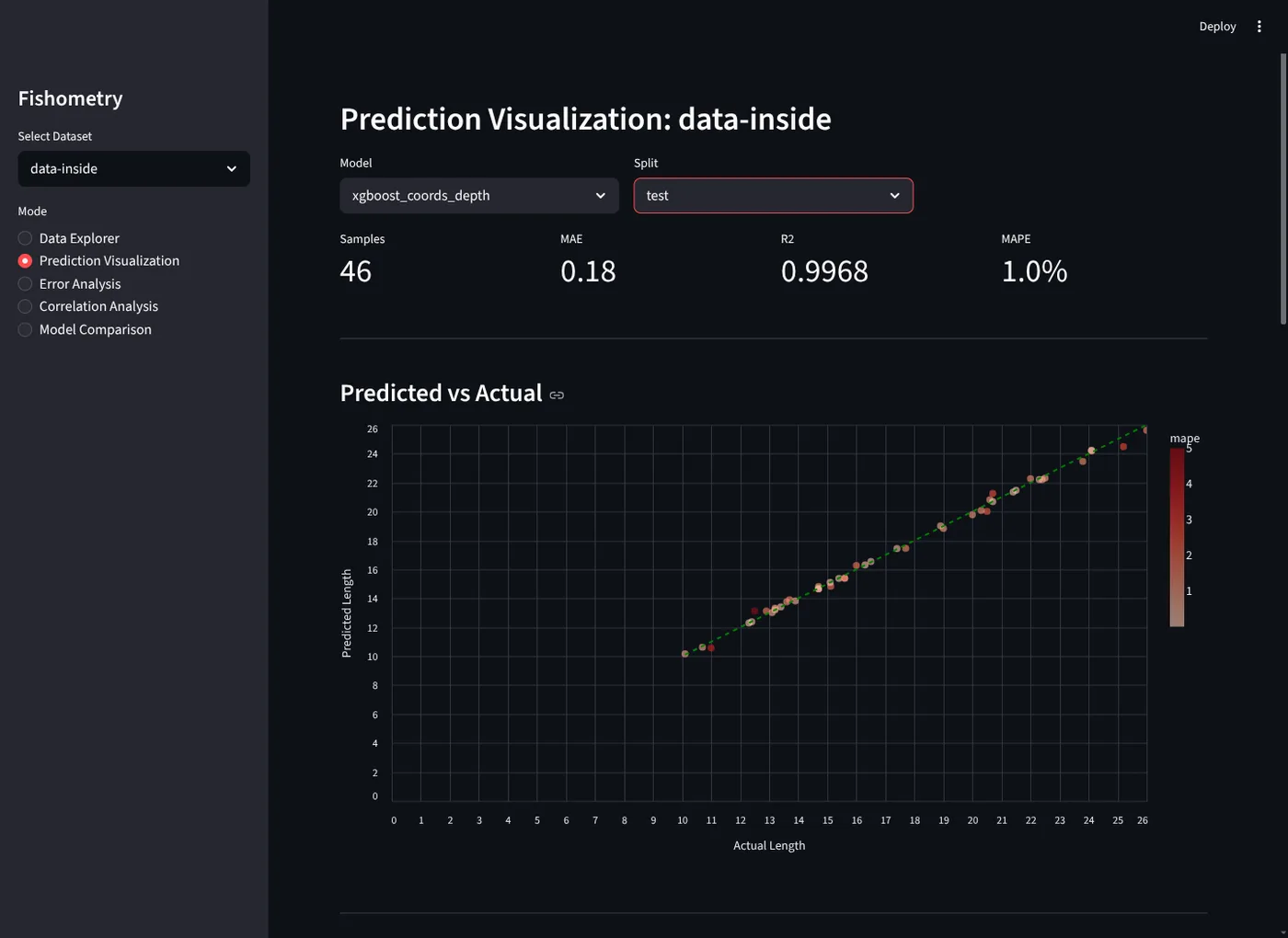1288x938 pixels.
Task: Open the three-dot main menu
Action: coord(1259,27)
